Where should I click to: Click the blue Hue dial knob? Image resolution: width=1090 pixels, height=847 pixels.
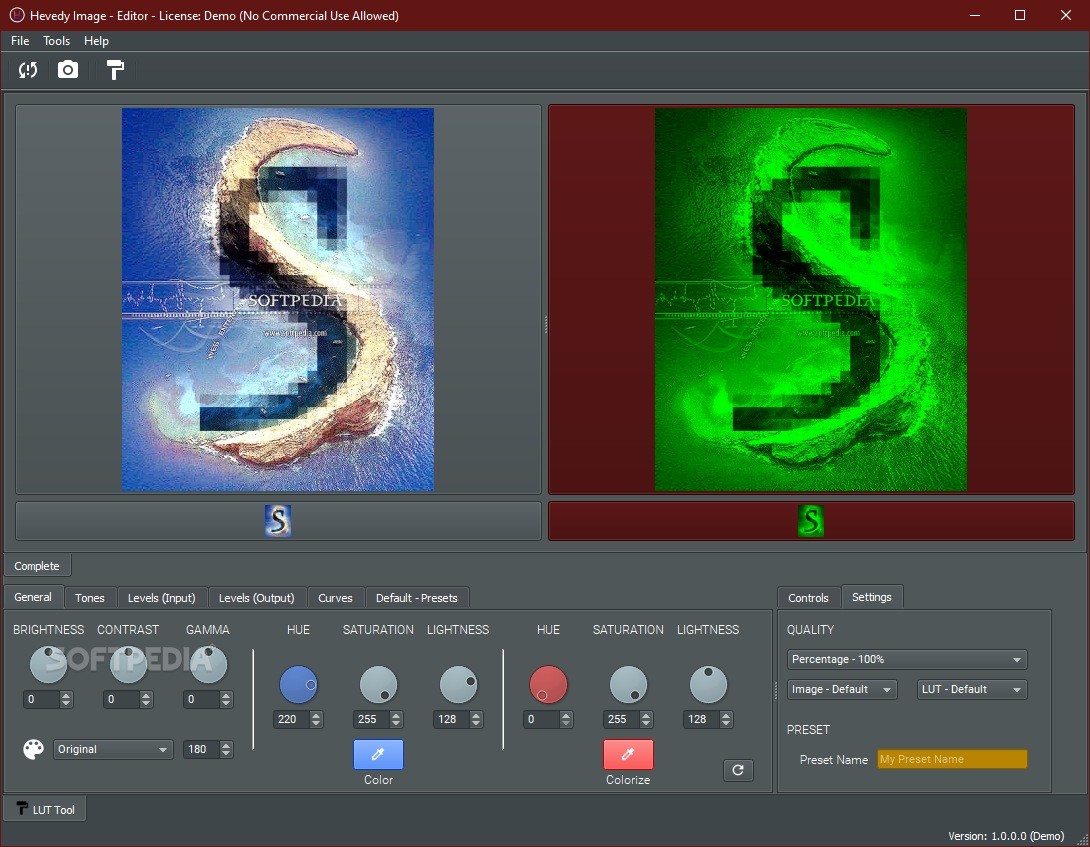pyautogui.click(x=298, y=684)
